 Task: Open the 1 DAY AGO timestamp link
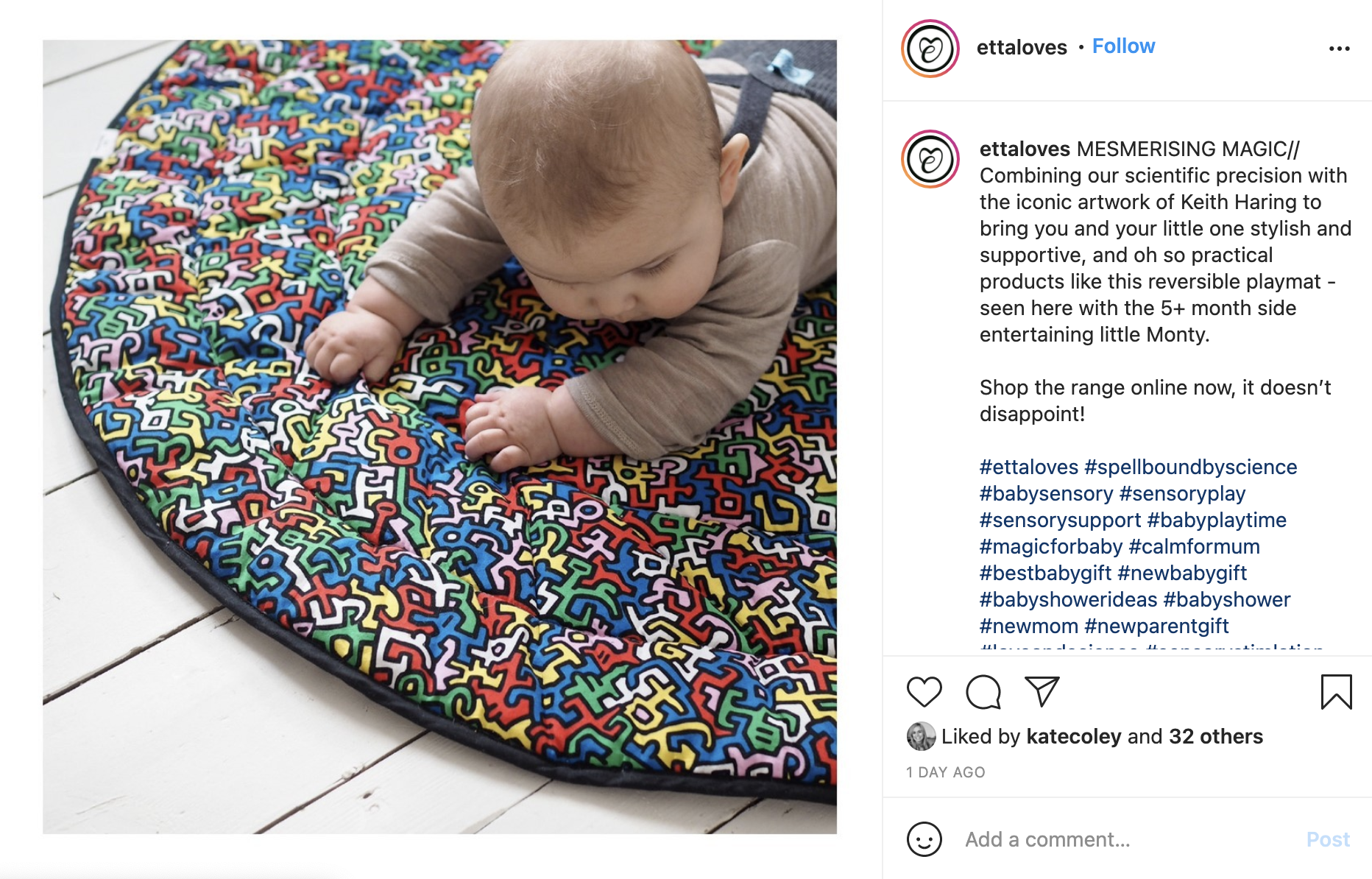coord(945,772)
